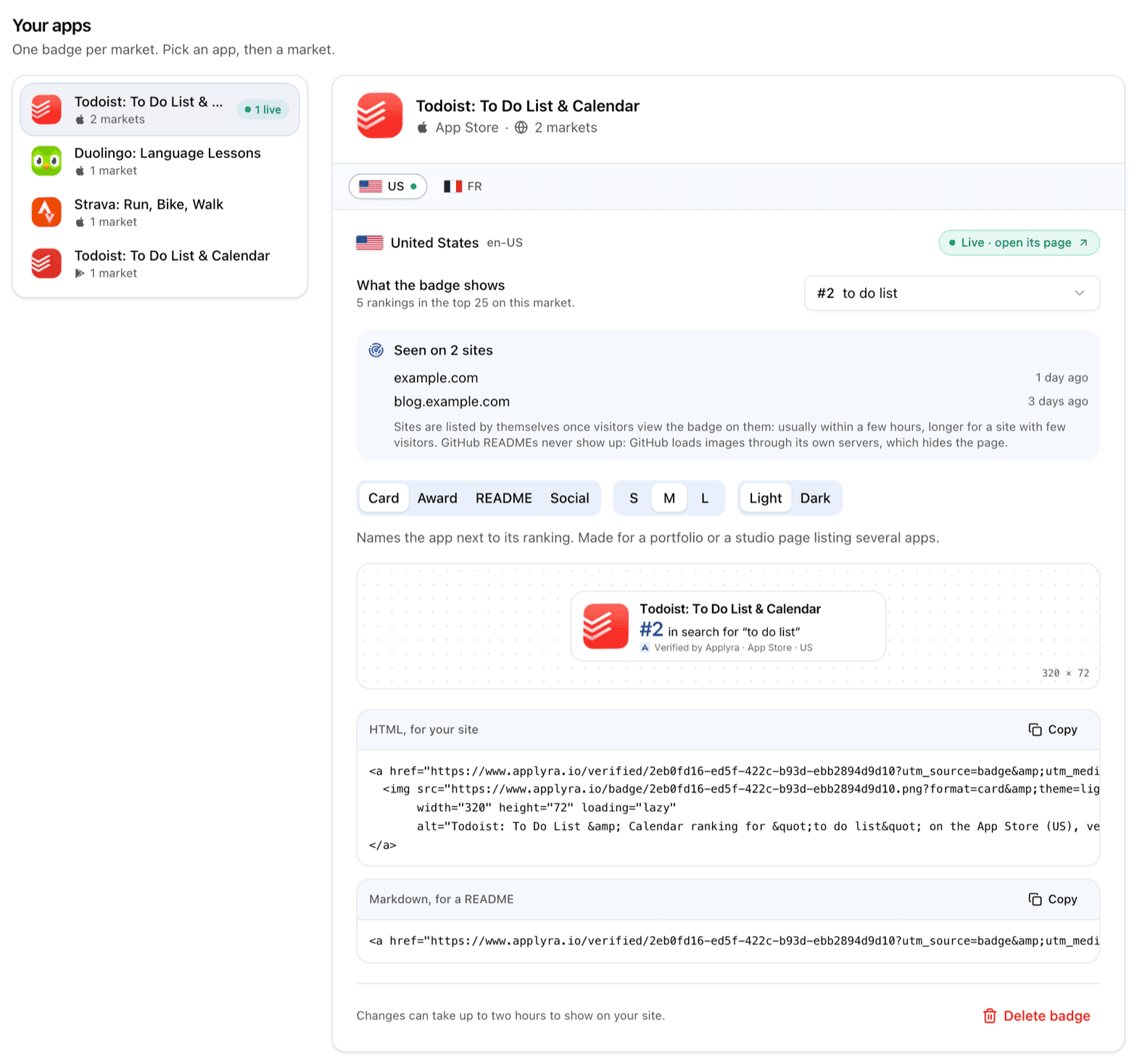Click the external arrow on Live open its page
1137x1064 pixels.
[1083, 243]
